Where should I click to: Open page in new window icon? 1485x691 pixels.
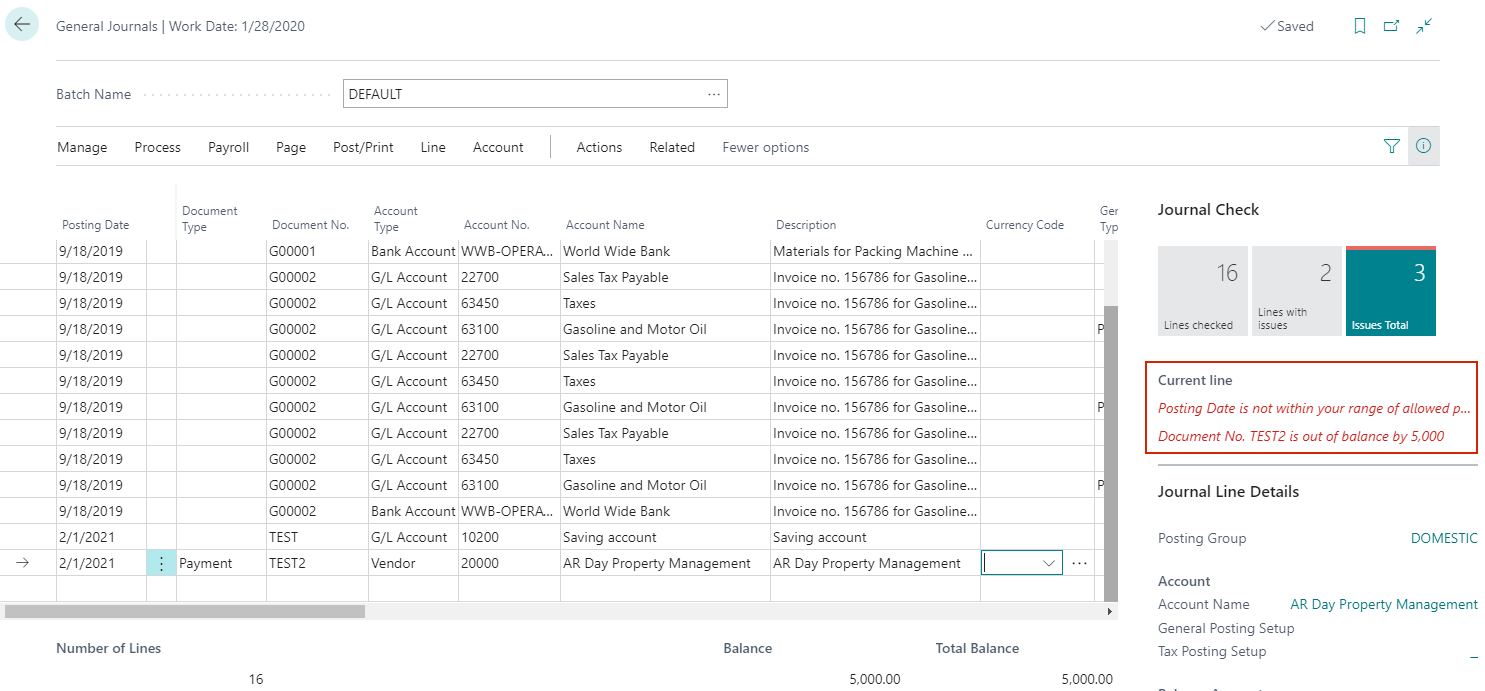coord(1391,25)
